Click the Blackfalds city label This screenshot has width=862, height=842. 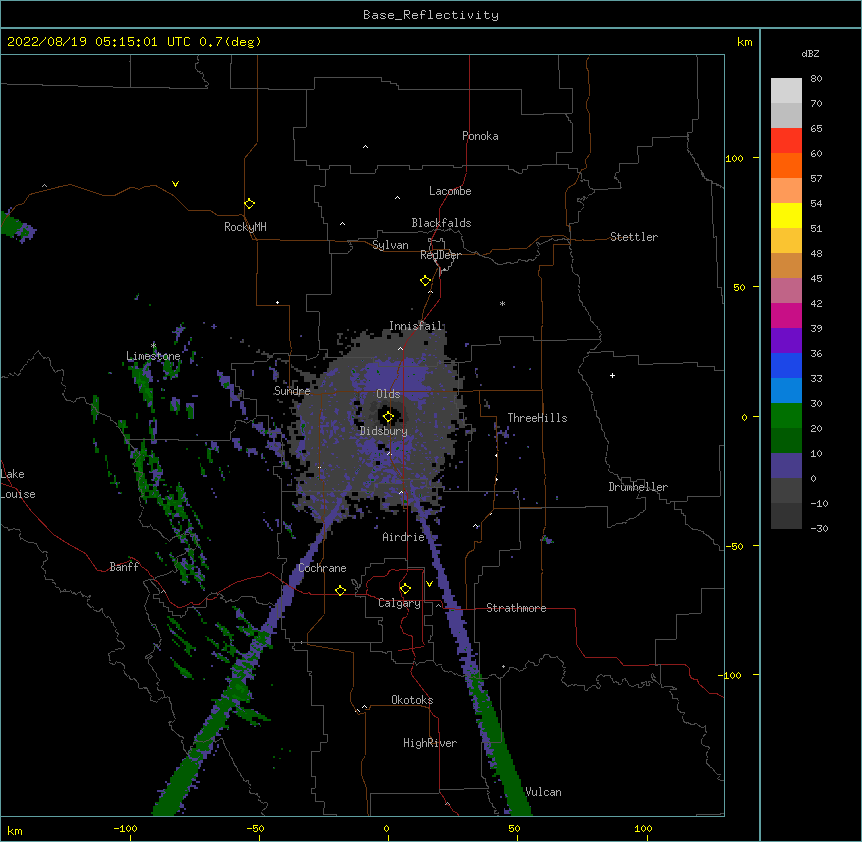[x=441, y=223]
